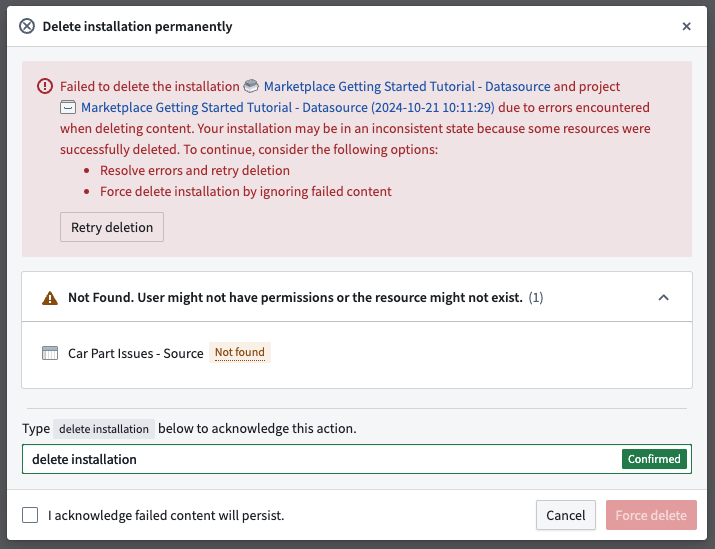Close the delete installation dialog
The image size is (715, 549).
(686, 26)
